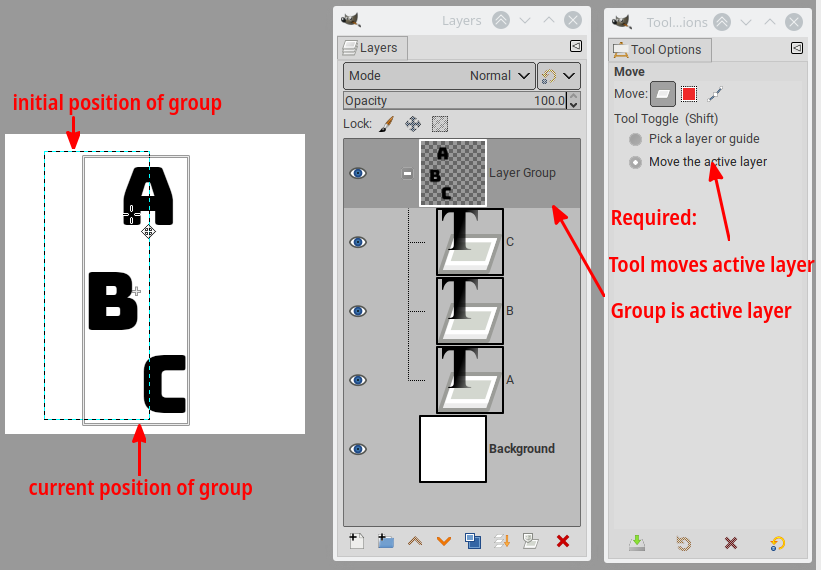Open Layers tab configuration menu button

point(575,46)
